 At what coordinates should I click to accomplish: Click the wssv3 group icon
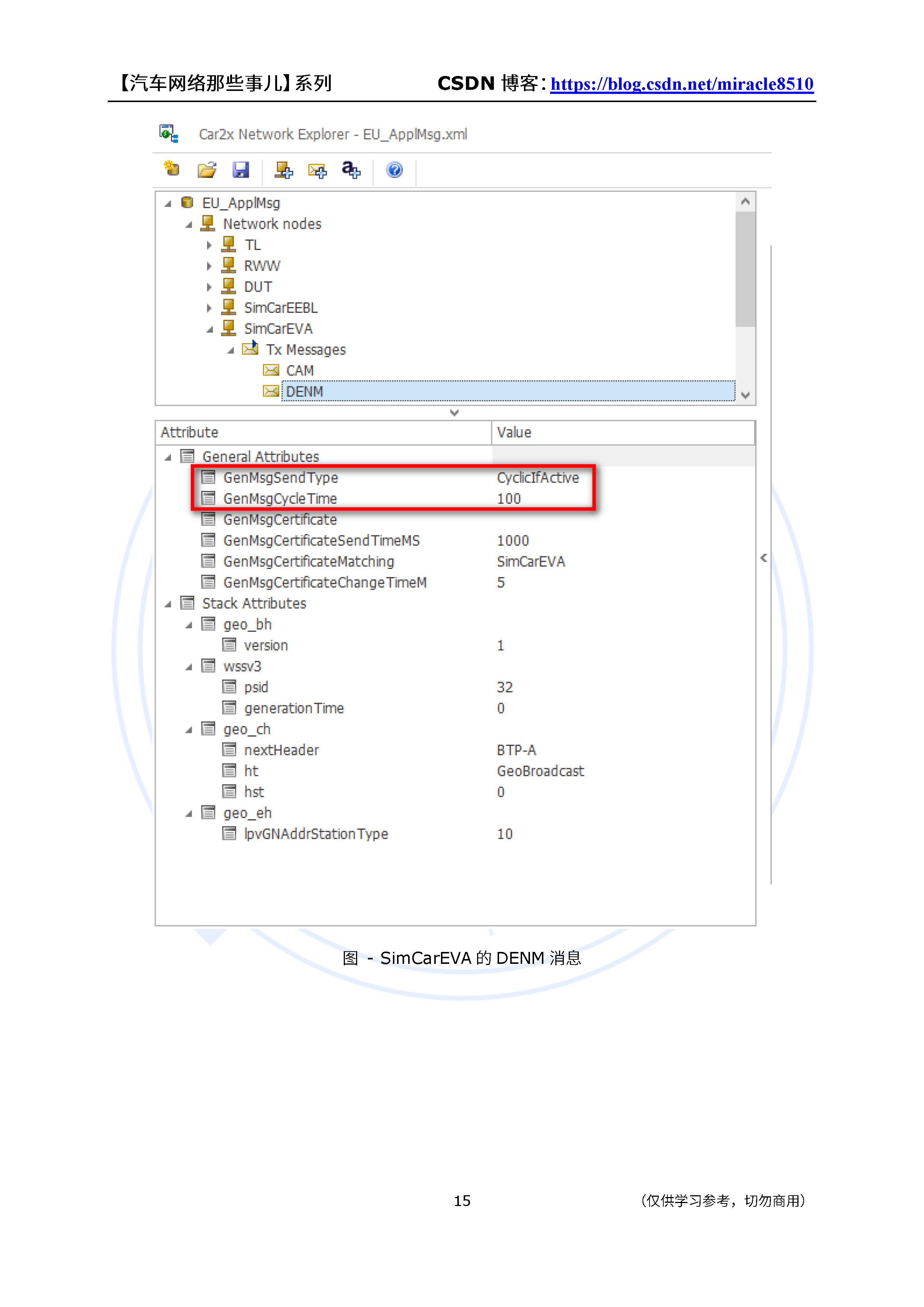208,666
